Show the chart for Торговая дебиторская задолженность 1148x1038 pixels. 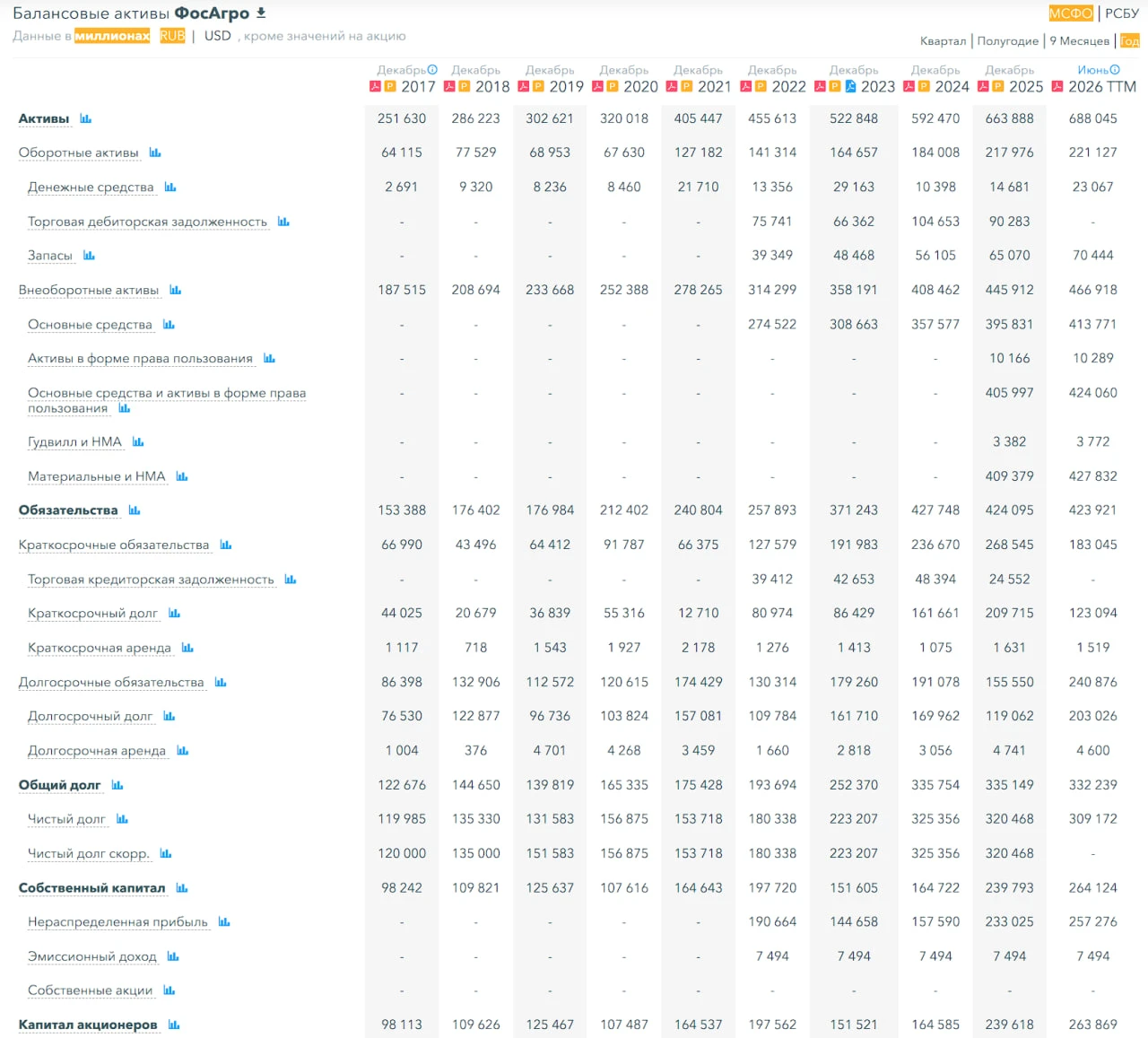[283, 222]
